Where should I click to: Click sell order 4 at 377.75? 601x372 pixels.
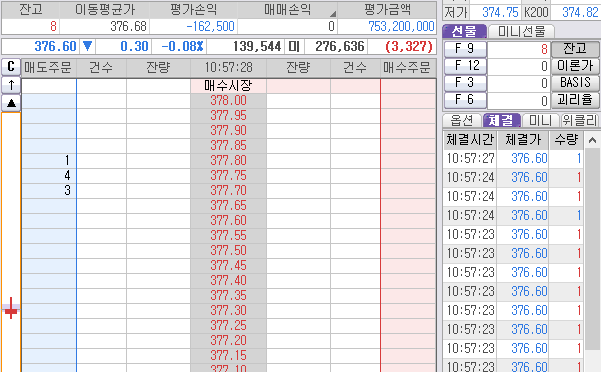(49, 175)
